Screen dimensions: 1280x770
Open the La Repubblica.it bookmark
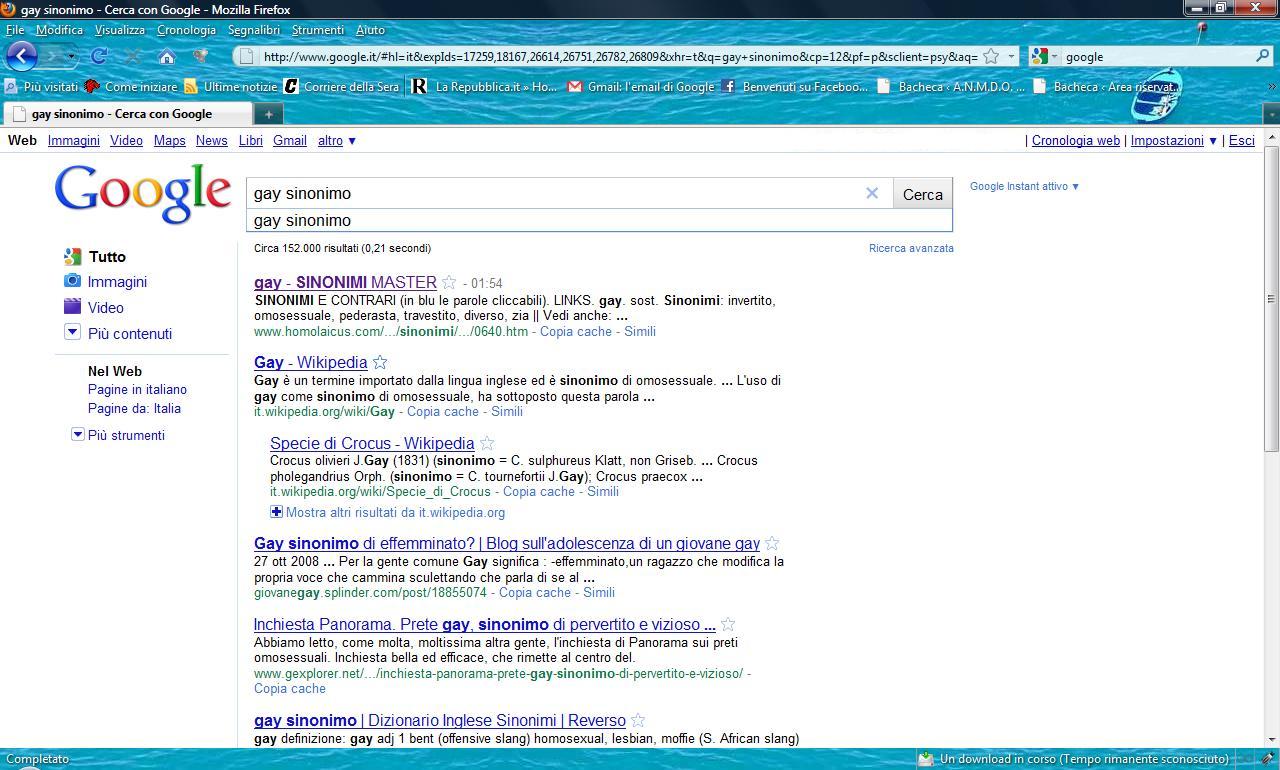click(485, 87)
